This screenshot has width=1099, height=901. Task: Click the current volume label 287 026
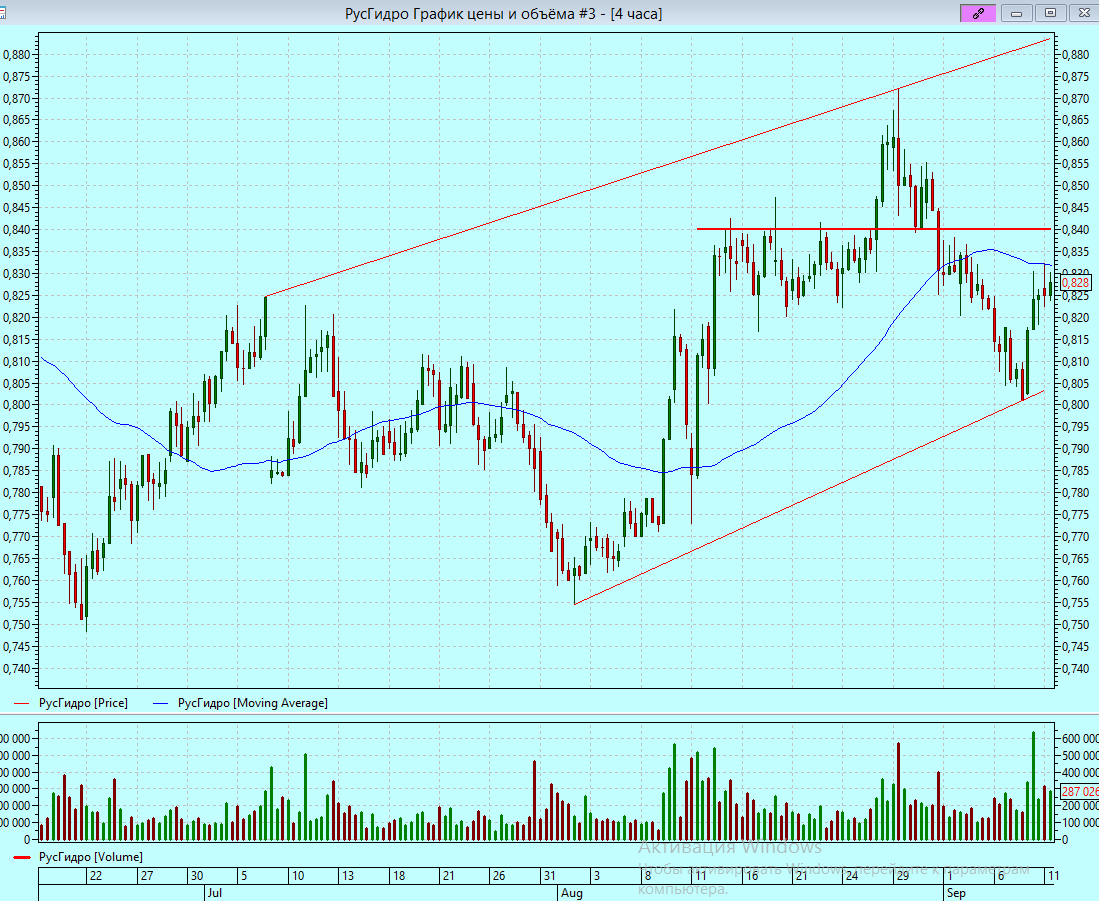click(x=1079, y=792)
